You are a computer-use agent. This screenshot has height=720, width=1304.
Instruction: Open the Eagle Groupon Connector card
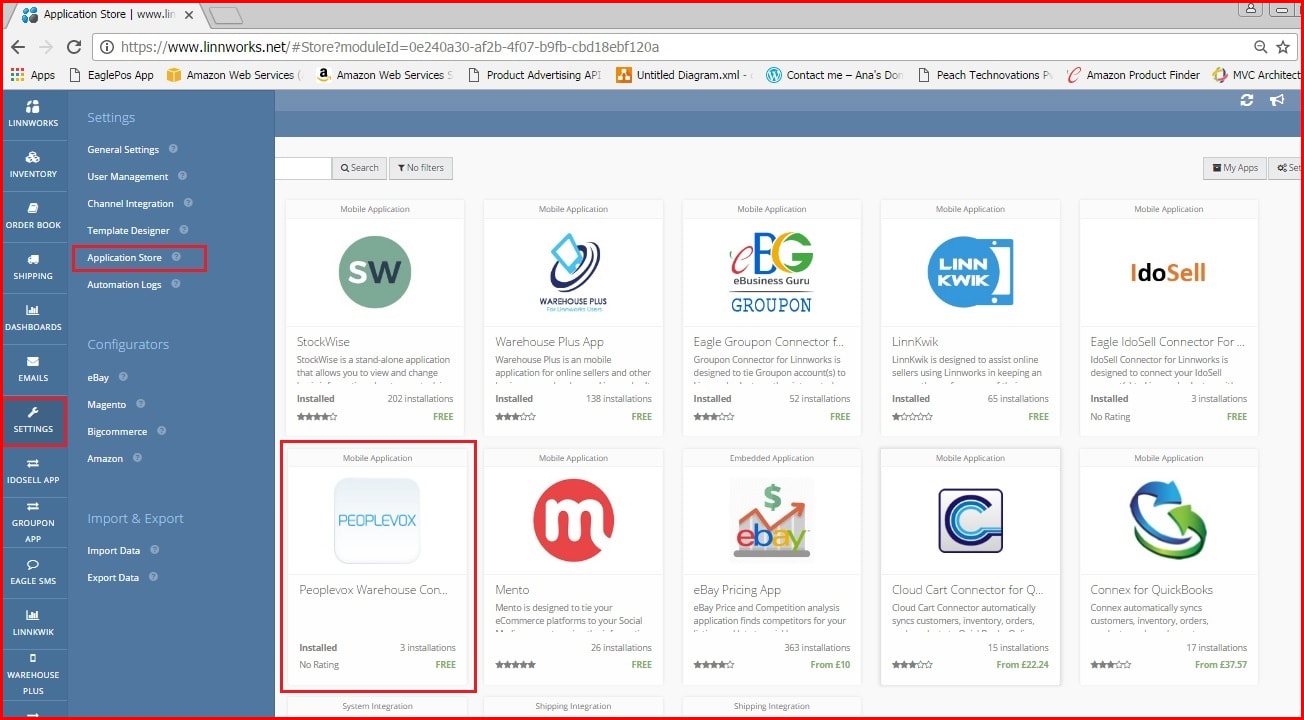pyautogui.click(x=771, y=317)
